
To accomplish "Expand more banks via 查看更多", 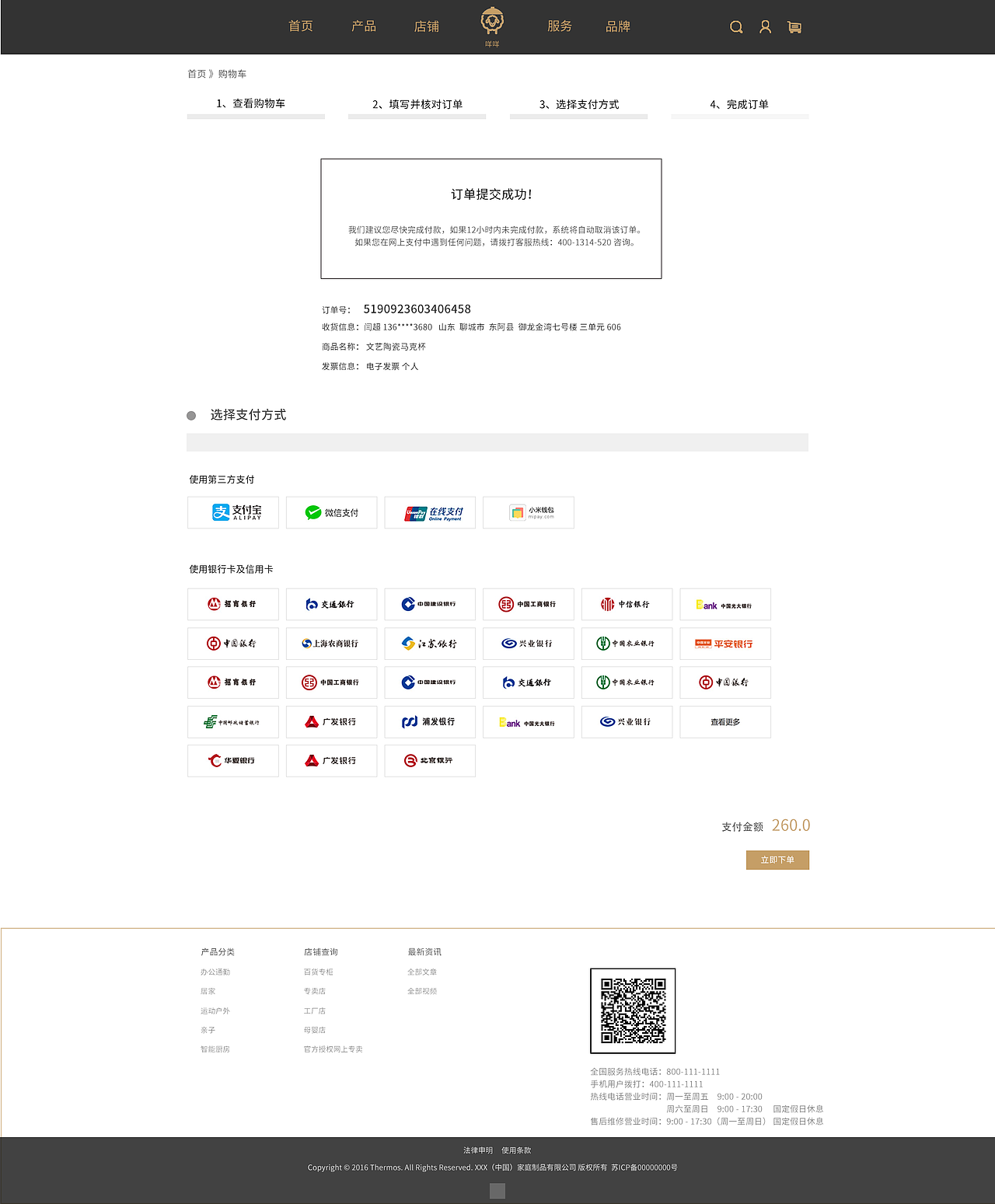I will (x=724, y=721).
